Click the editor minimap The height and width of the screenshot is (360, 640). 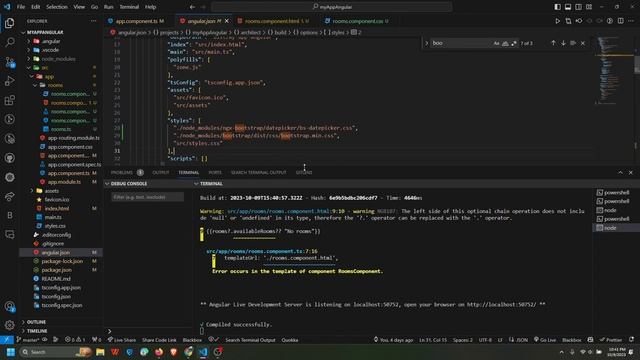click(613, 69)
